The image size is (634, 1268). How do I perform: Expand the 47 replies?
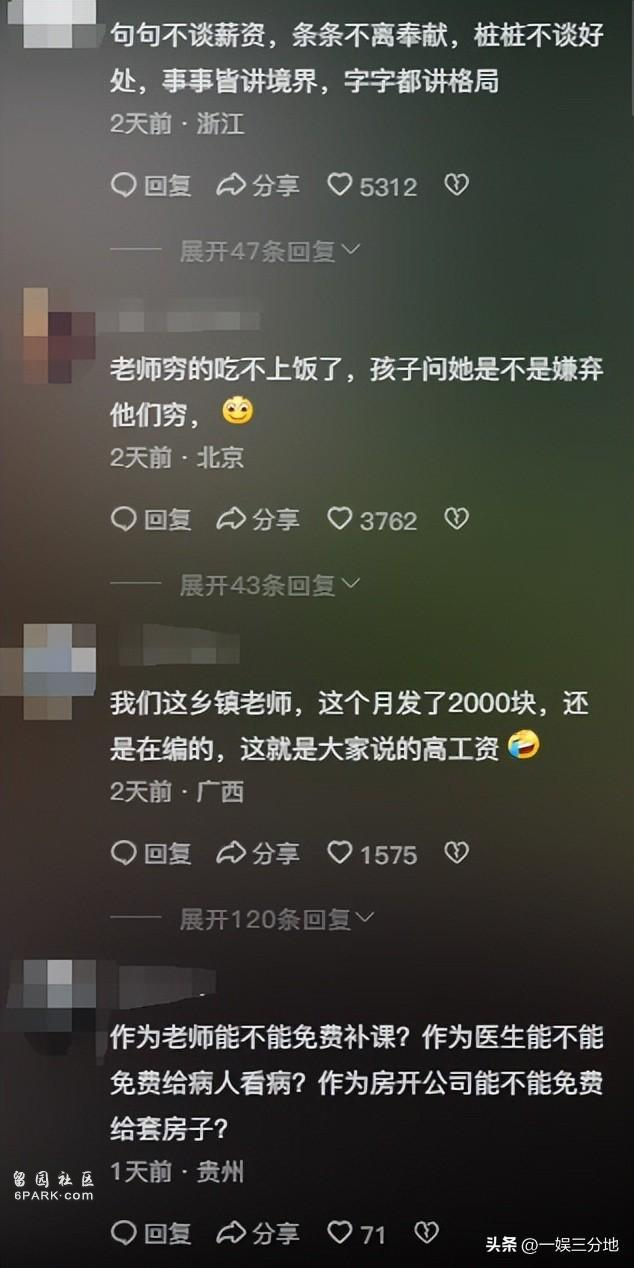269,251
